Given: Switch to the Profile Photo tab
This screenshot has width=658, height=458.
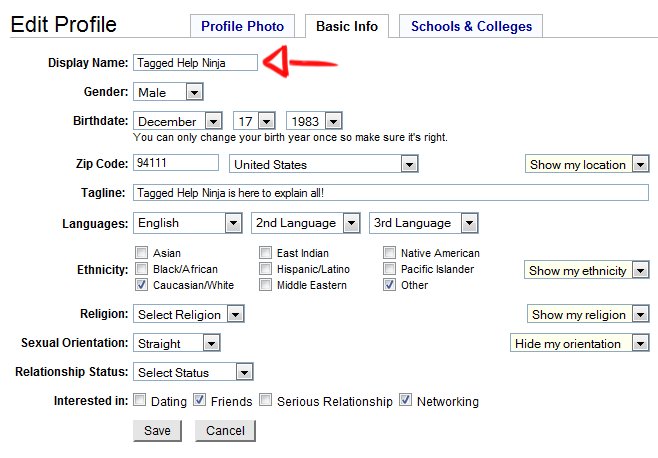Looking at the screenshot, I should [x=243, y=26].
